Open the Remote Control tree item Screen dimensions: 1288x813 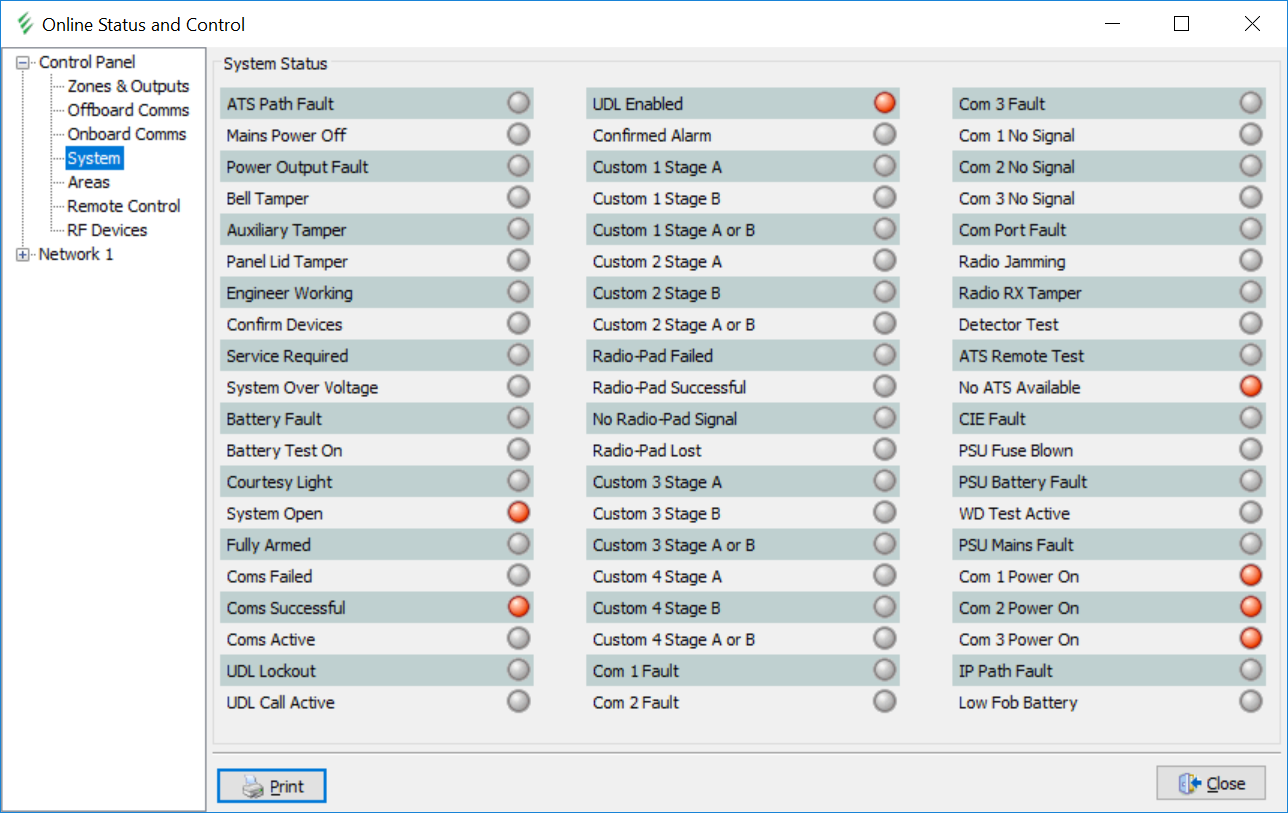124,206
